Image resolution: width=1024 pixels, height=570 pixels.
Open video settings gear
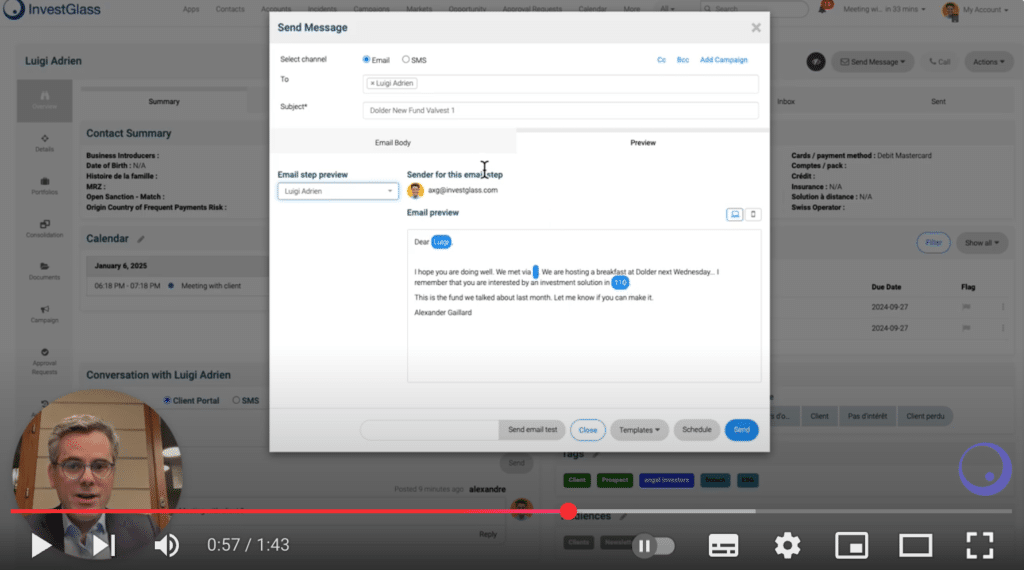pyautogui.click(x=787, y=545)
